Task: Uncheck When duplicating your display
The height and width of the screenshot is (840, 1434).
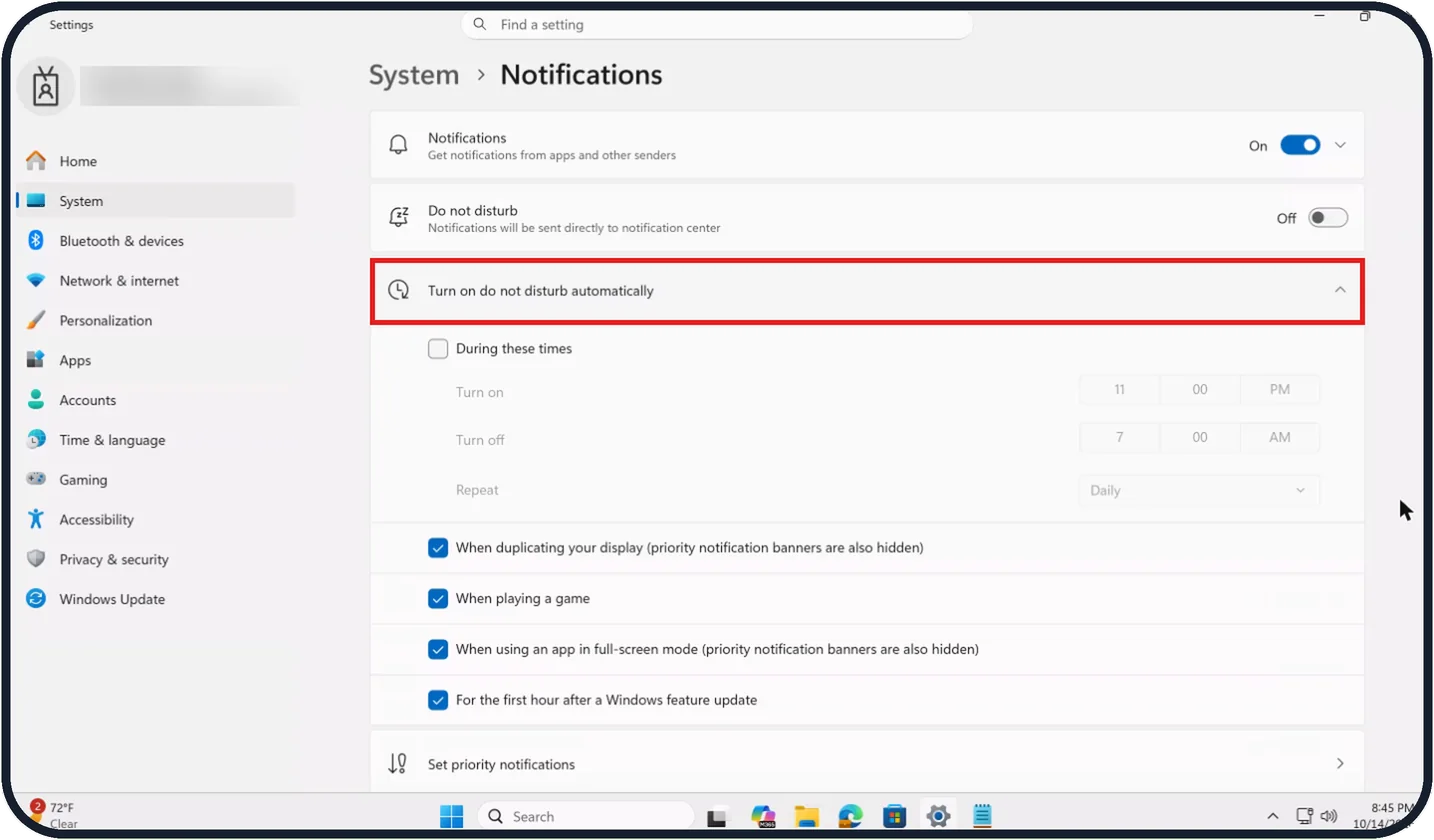Action: pos(438,548)
